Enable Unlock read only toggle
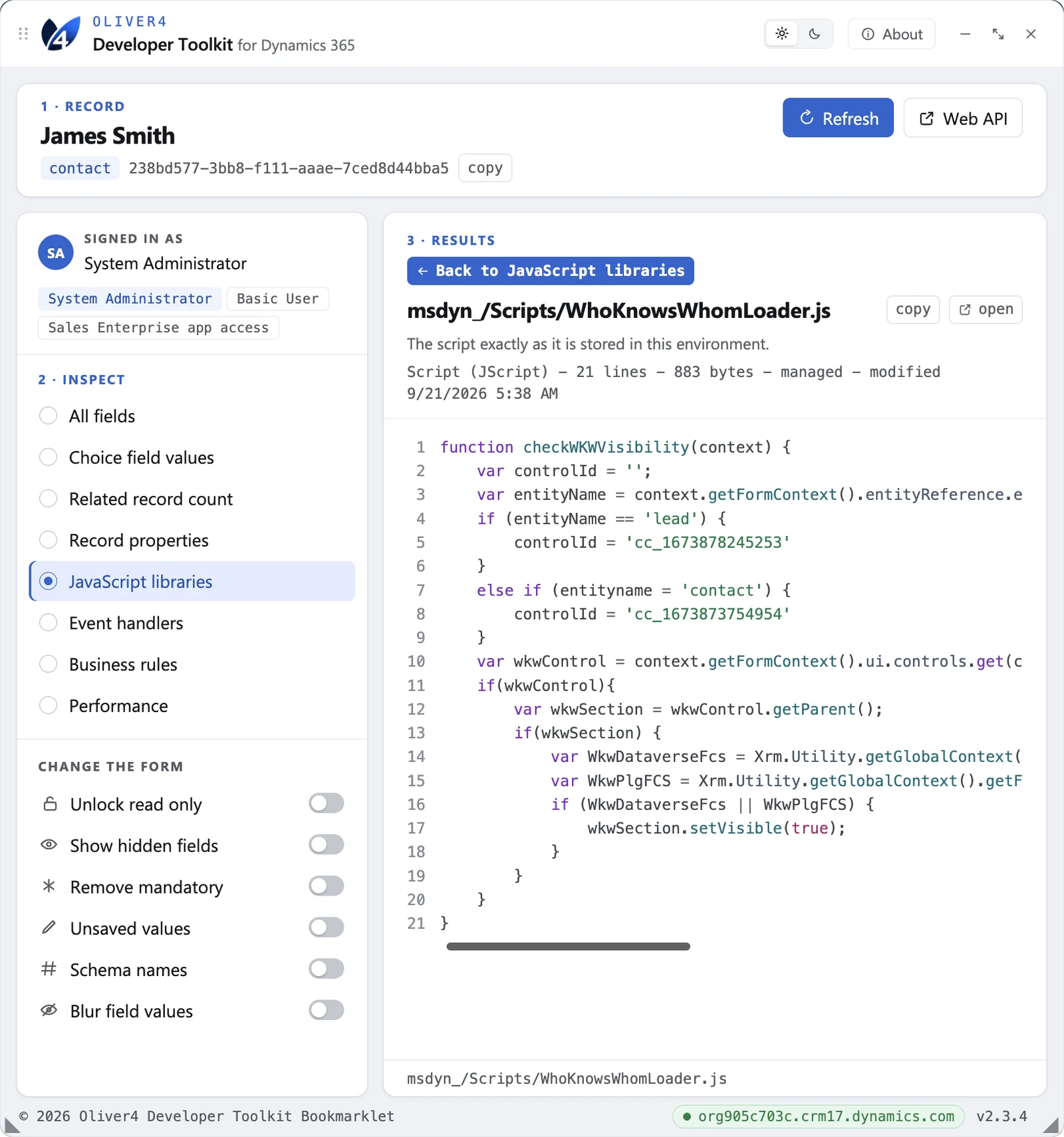The height and width of the screenshot is (1137, 1064). click(326, 803)
